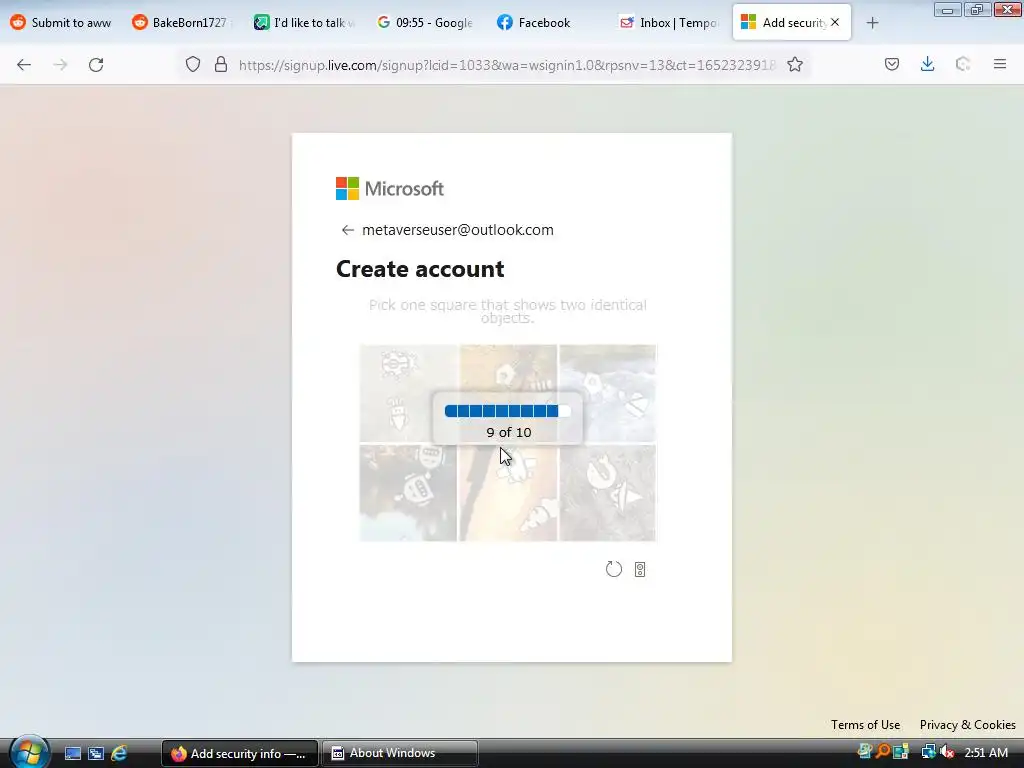Screen dimensions: 1024x768
Task: Click the 9 of 10 progress bar
Action: tap(507, 411)
